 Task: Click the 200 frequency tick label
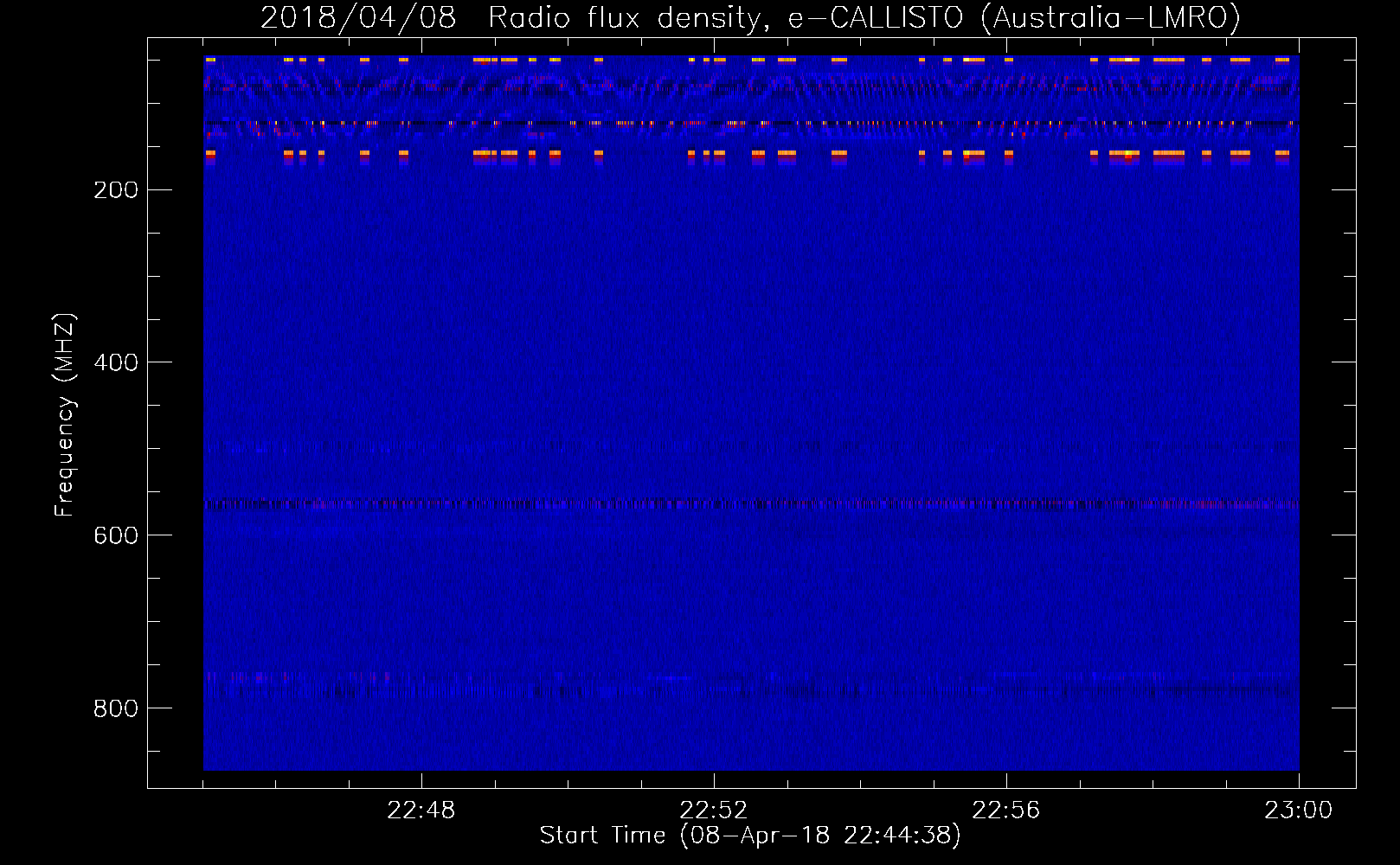[116, 190]
